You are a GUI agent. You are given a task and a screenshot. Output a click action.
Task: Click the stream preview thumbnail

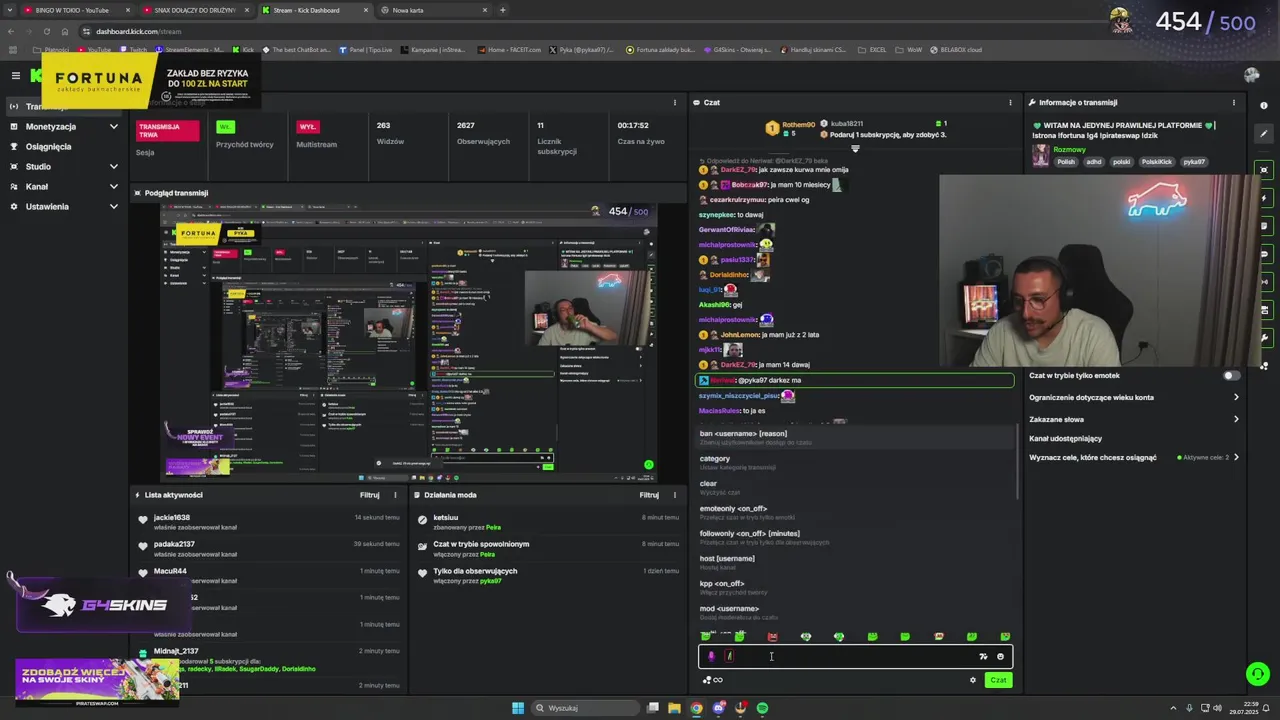(x=407, y=342)
